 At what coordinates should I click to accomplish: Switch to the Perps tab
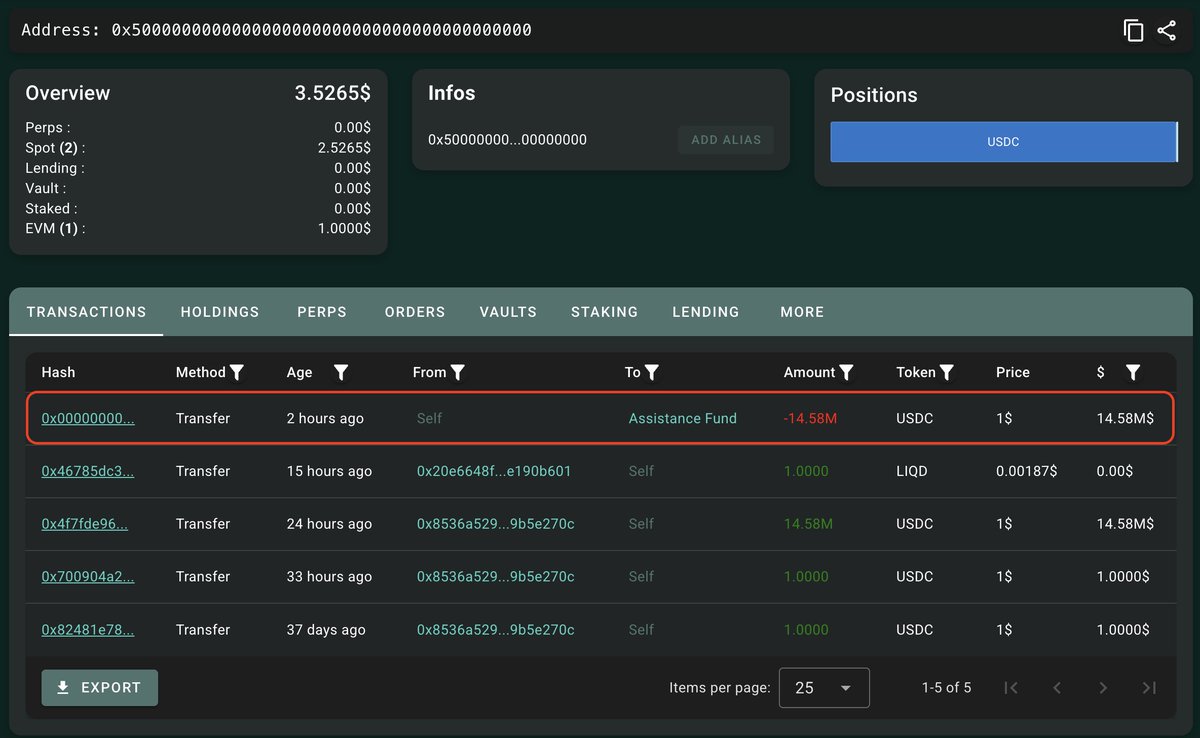pyautogui.click(x=322, y=312)
